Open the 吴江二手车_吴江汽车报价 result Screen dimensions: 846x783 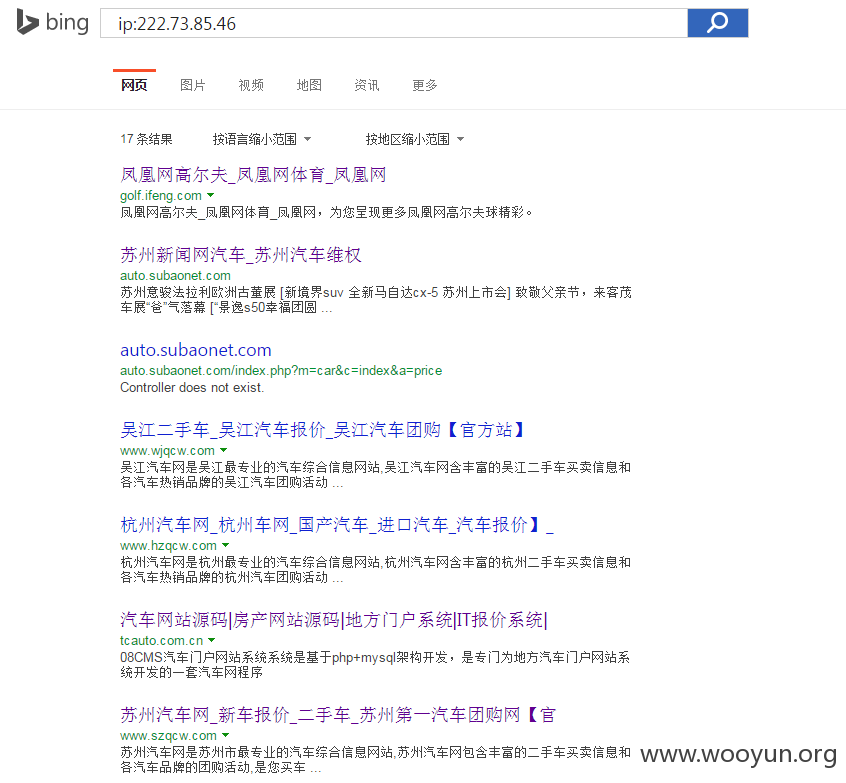(322, 430)
